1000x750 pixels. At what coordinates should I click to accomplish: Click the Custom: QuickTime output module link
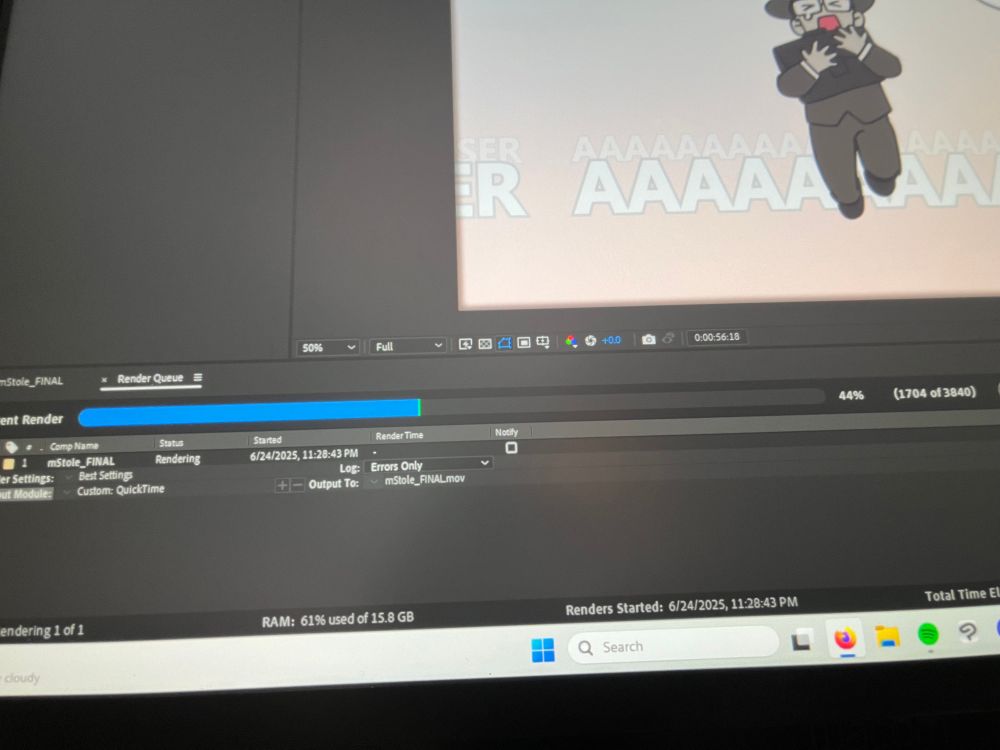pyautogui.click(x=121, y=490)
